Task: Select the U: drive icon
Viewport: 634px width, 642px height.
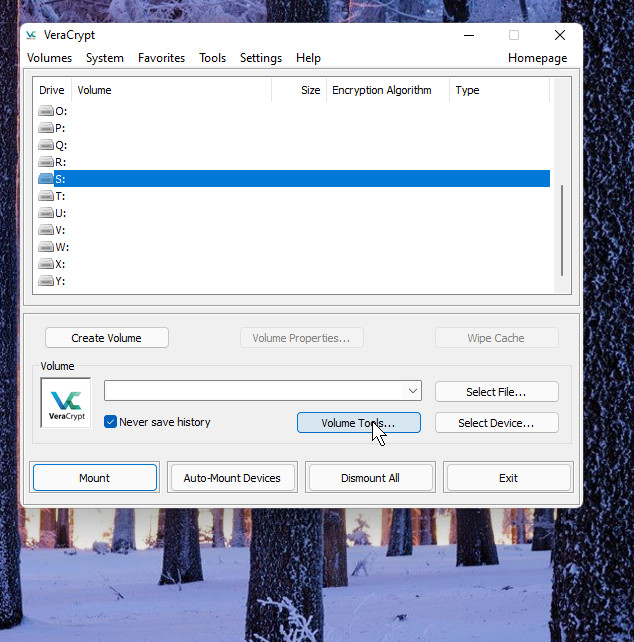Action: tap(46, 213)
